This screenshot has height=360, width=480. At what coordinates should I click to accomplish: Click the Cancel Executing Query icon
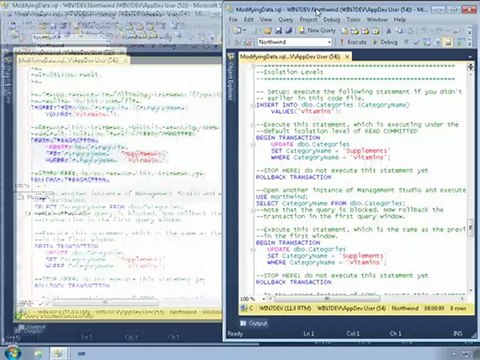(406, 42)
